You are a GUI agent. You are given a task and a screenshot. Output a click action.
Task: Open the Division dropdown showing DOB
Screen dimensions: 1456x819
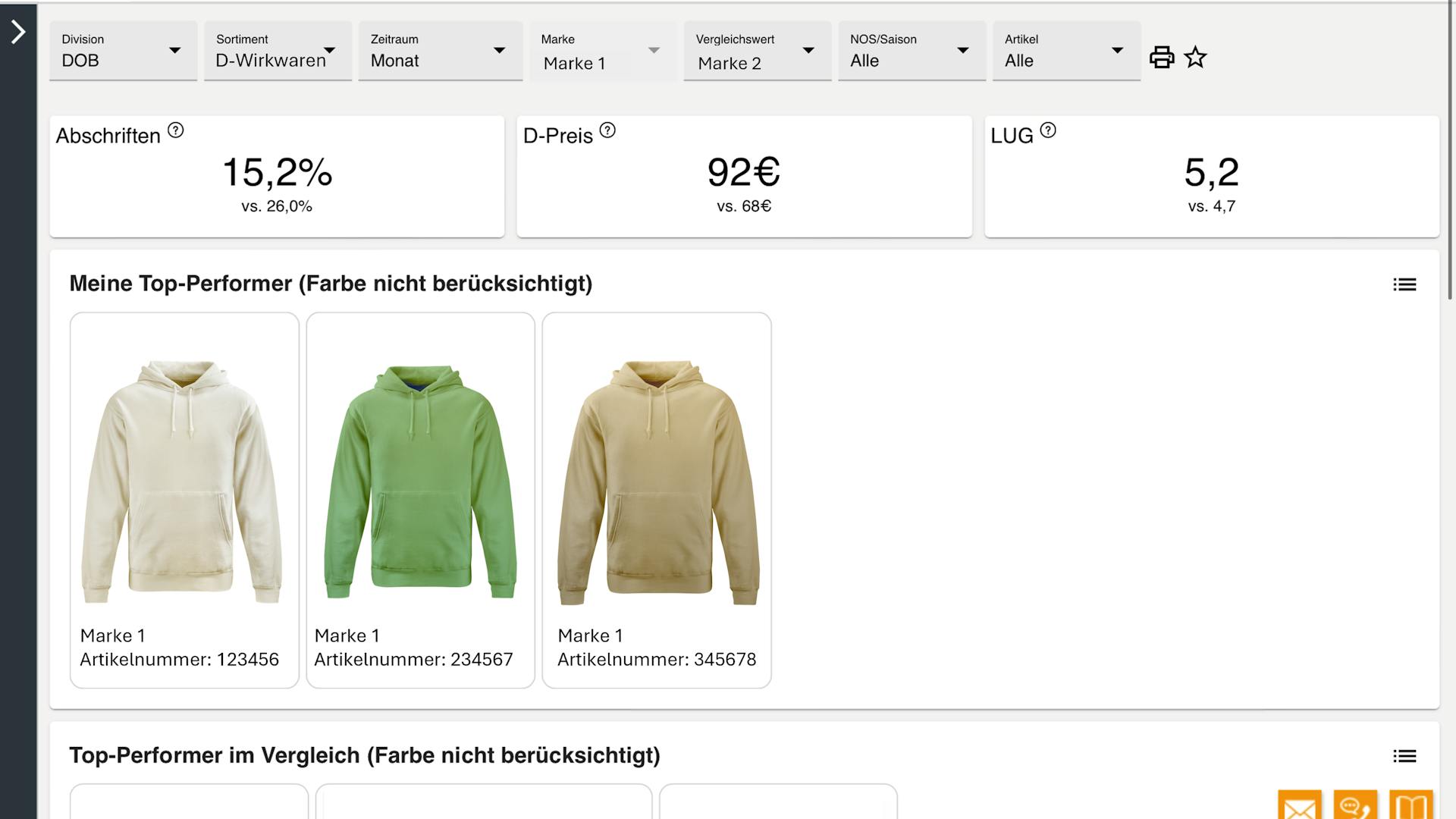coord(123,51)
